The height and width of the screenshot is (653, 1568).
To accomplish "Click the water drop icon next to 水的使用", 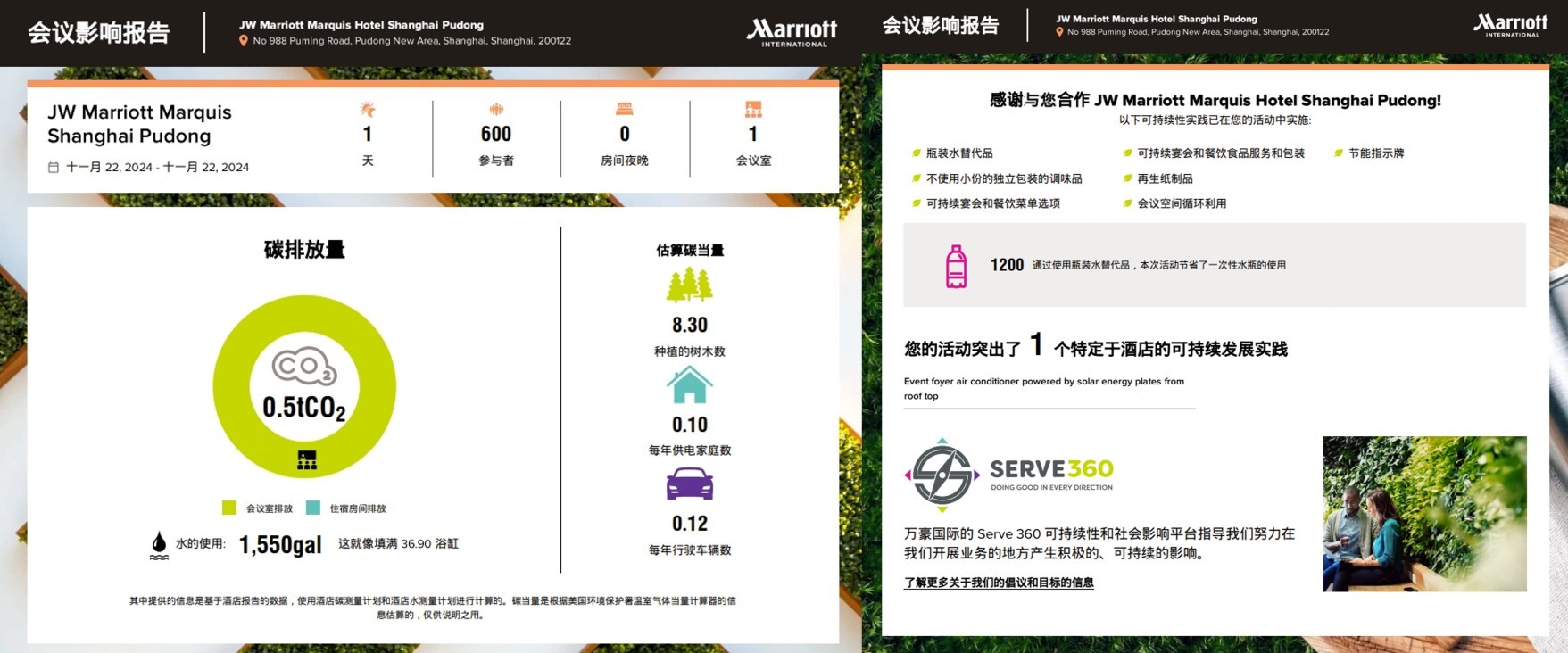I will point(159,544).
